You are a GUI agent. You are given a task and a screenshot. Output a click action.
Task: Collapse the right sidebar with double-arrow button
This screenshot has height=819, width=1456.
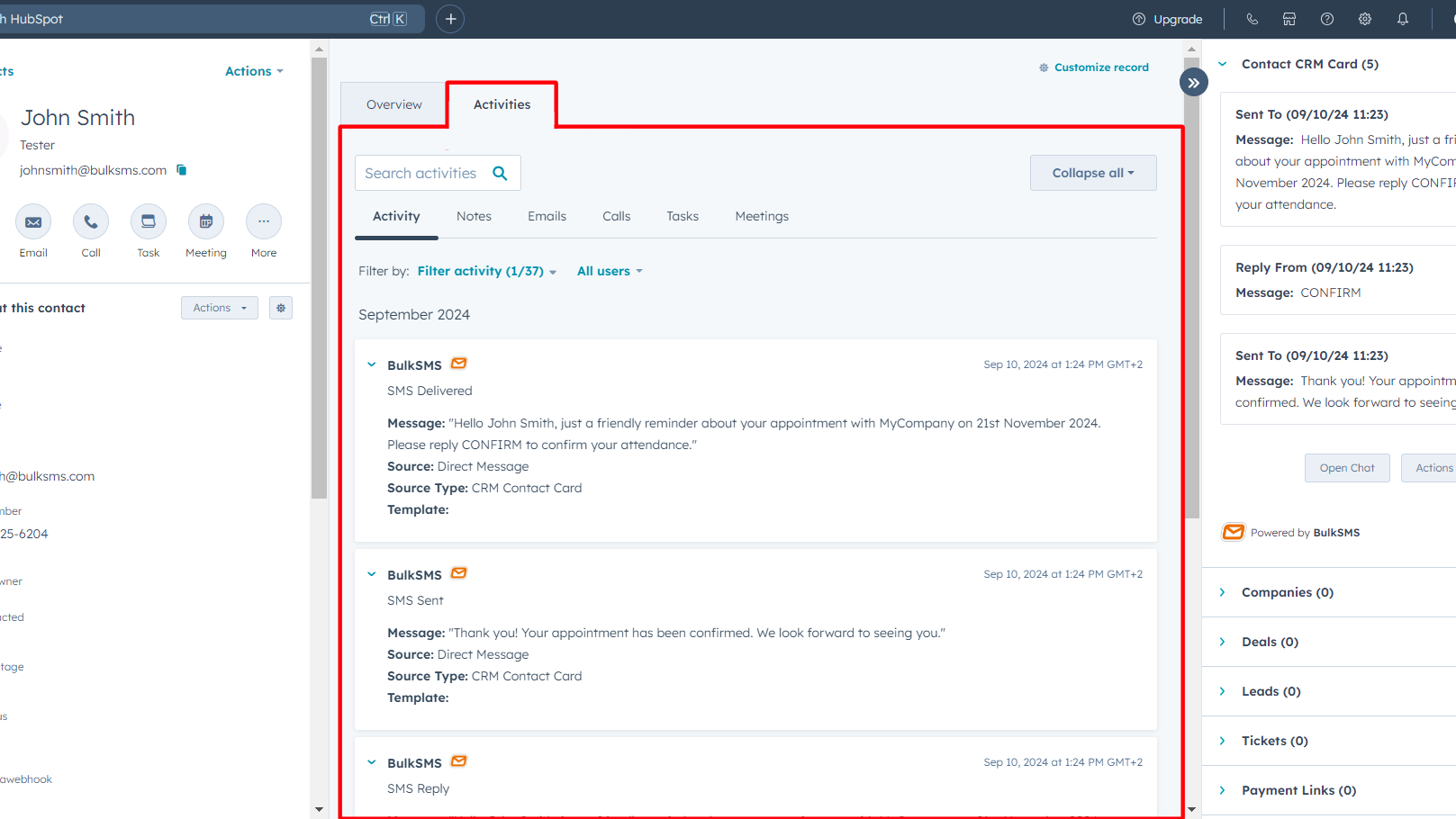click(1193, 83)
